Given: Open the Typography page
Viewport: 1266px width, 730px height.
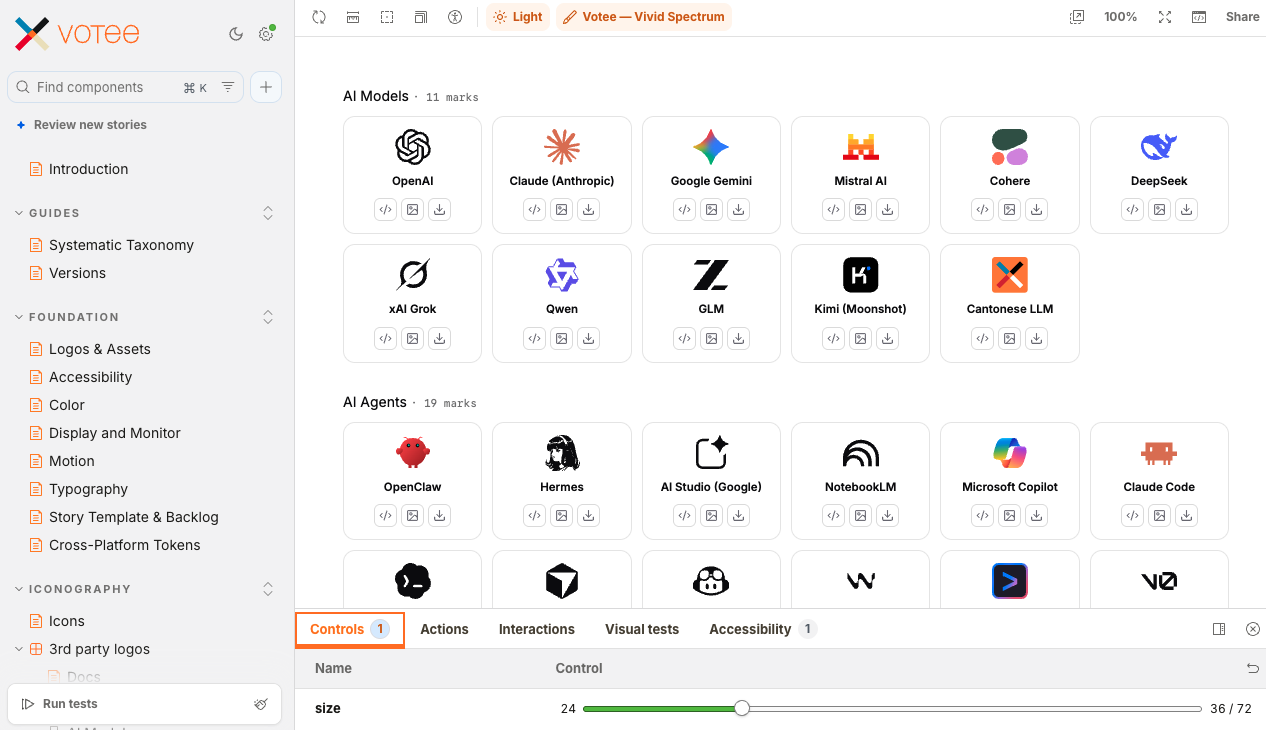Looking at the screenshot, I should click(88, 489).
